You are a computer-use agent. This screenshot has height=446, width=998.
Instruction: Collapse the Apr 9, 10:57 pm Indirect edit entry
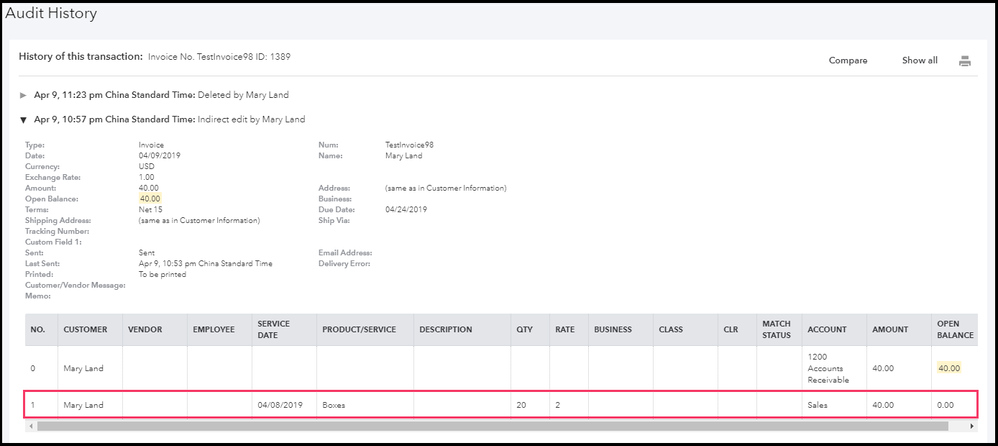coord(24,119)
